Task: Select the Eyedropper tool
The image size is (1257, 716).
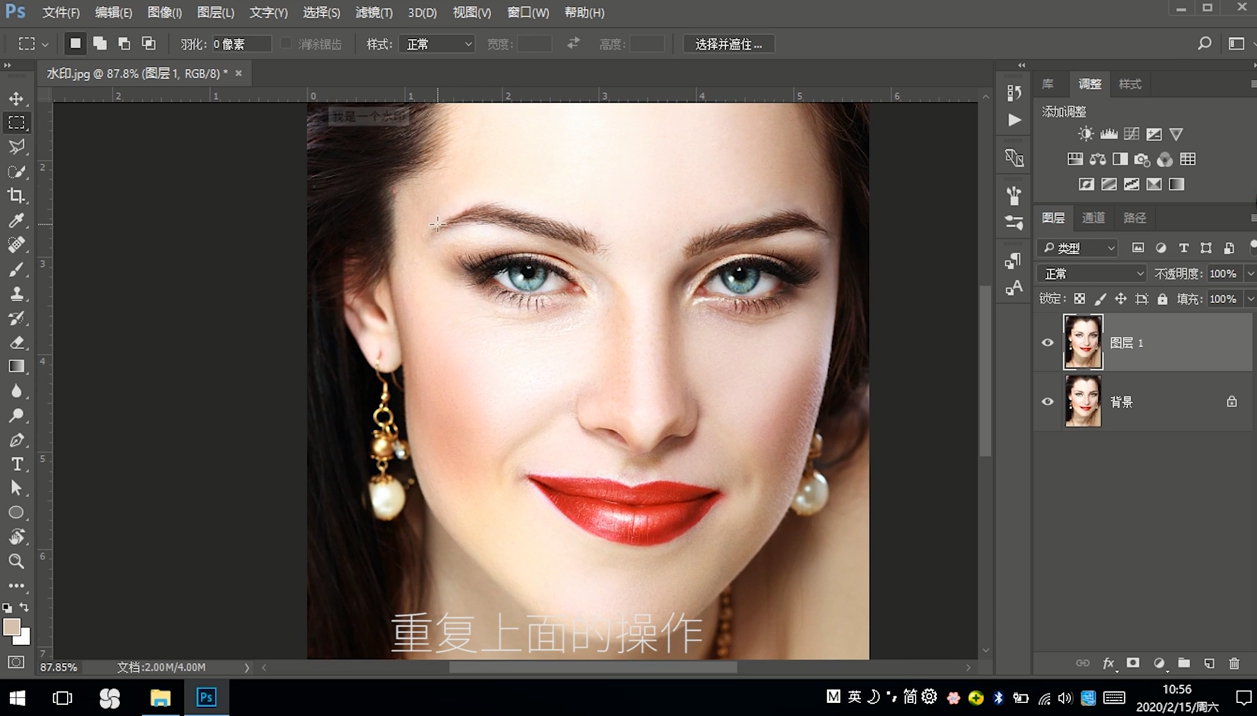Action: coord(16,220)
